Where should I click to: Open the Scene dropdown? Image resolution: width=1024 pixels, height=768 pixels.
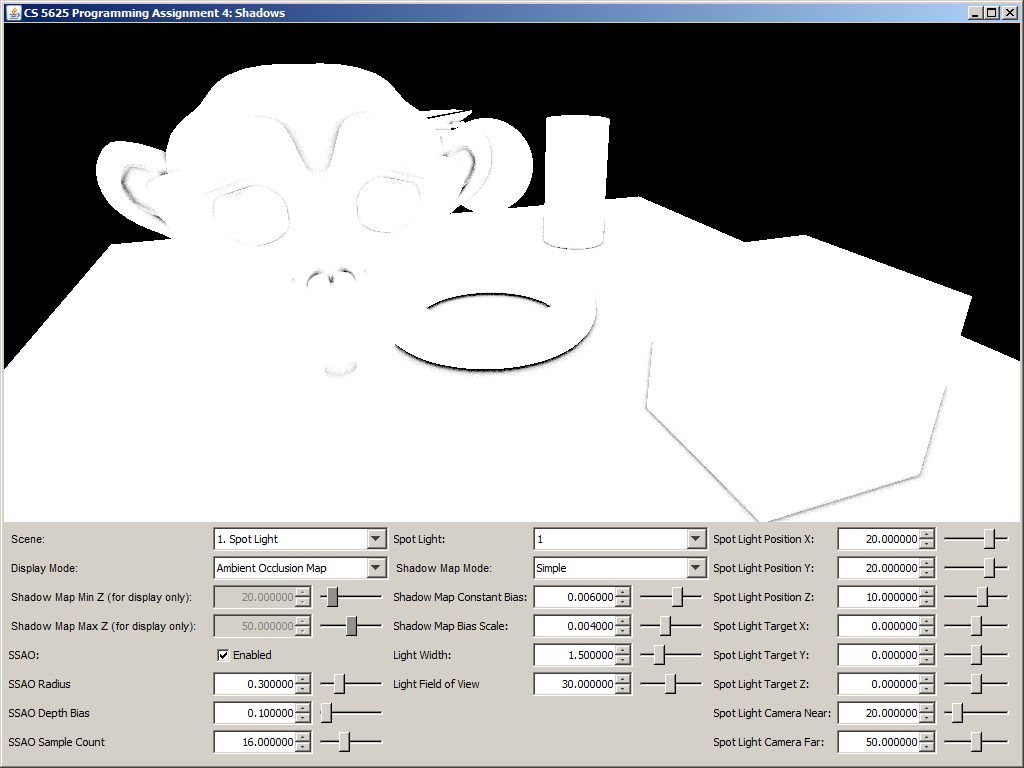pyautogui.click(x=376, y=539)
